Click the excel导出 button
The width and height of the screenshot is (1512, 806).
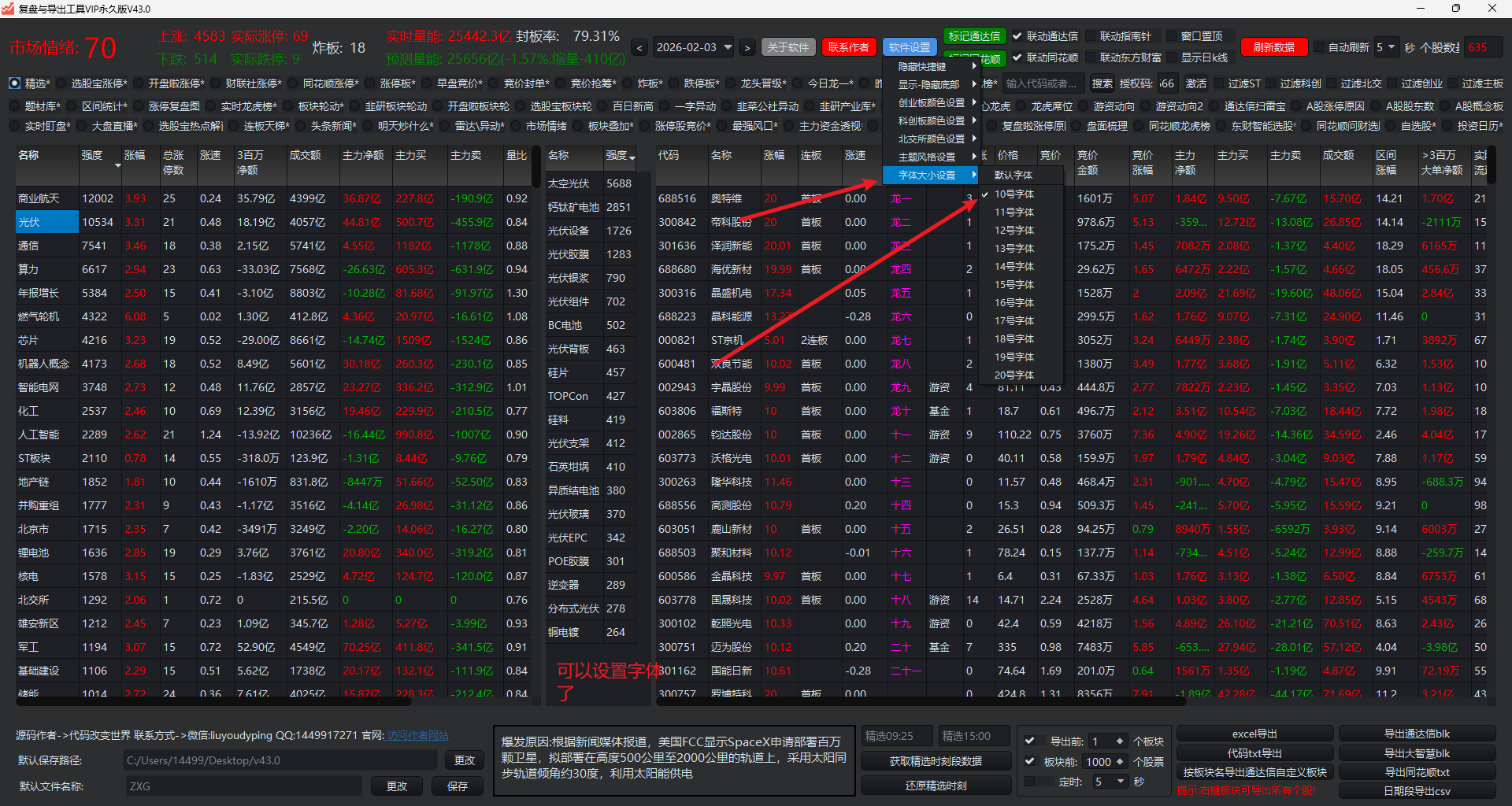(x=1254, y=734)
